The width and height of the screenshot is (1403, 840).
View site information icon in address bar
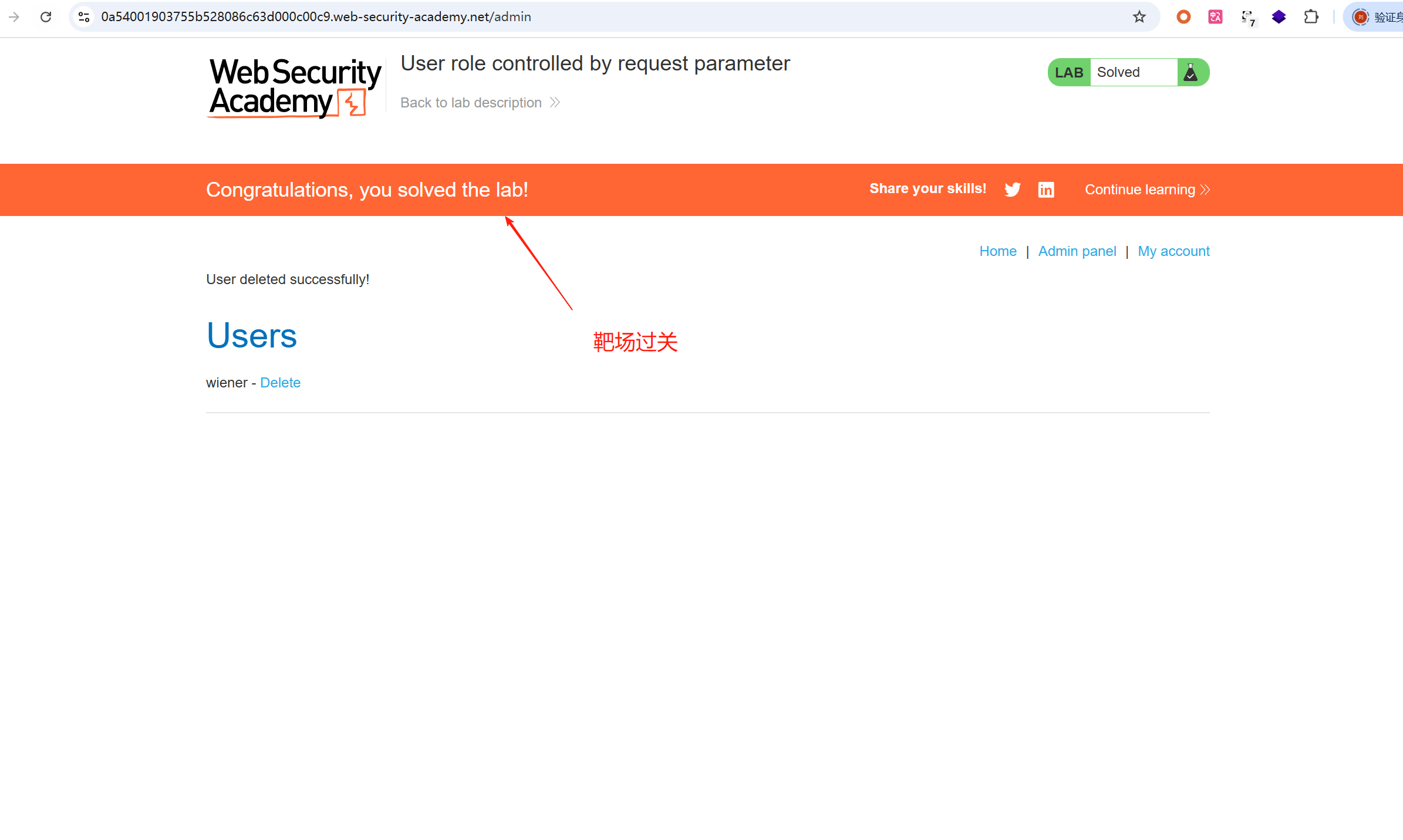pos(84,17)
